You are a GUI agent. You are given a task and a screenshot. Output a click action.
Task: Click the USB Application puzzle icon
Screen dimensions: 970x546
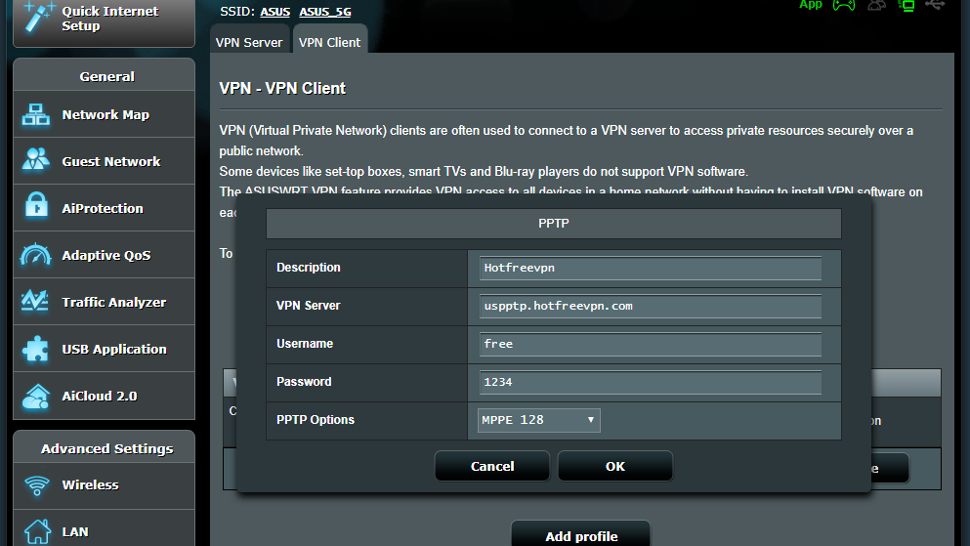pos(35,348)
